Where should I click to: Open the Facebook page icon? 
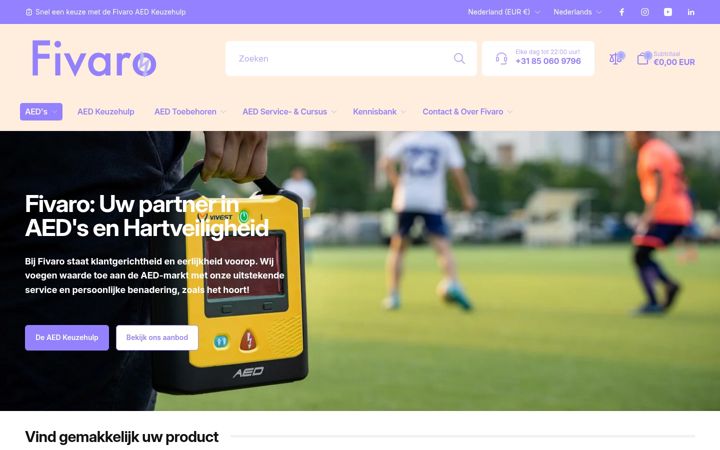(x=621, y=12)
